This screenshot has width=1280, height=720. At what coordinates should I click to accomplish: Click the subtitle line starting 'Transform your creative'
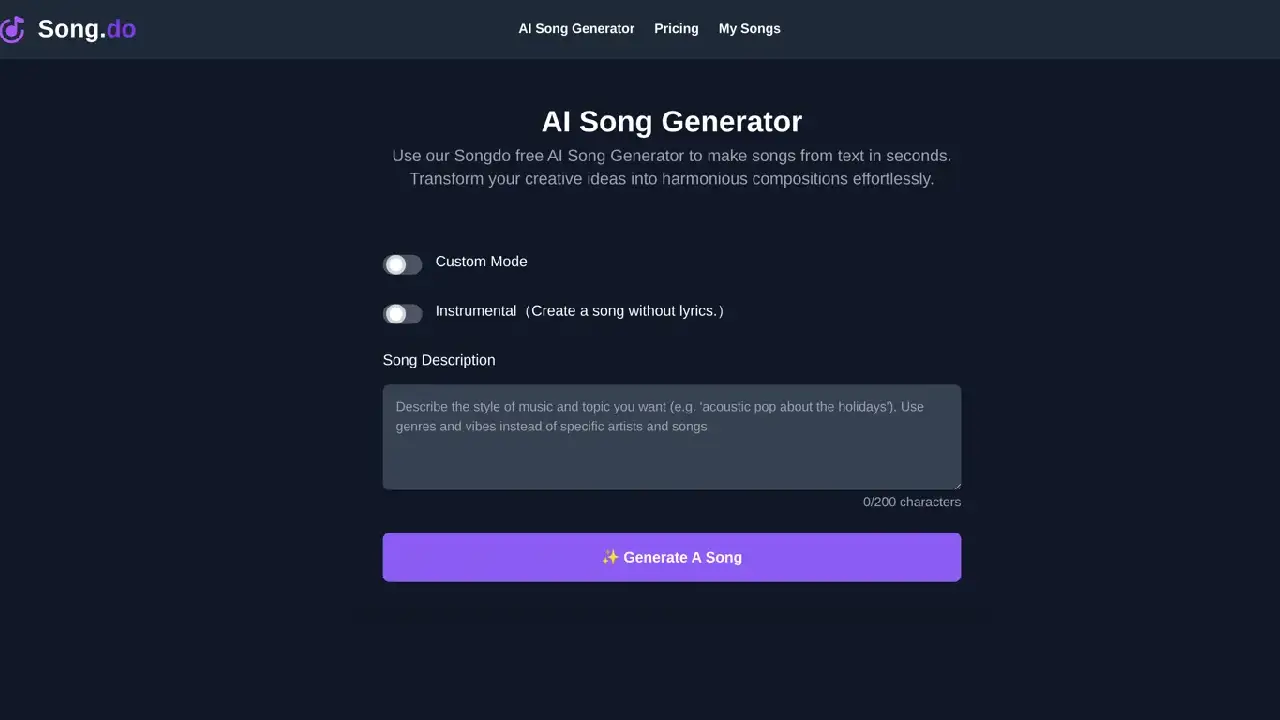[x=671, y=179]
